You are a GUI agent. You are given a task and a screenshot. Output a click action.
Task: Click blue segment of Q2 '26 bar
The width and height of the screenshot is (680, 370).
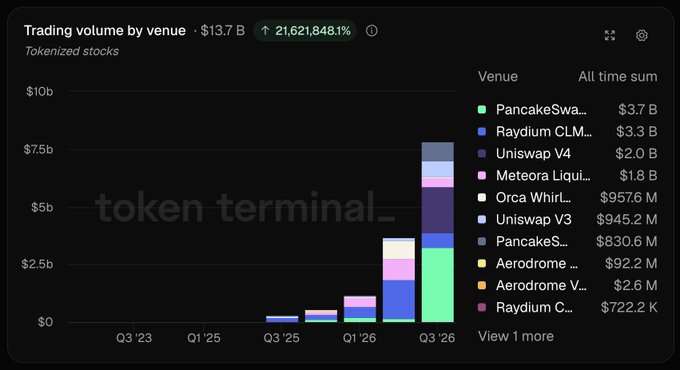(399, 299)
